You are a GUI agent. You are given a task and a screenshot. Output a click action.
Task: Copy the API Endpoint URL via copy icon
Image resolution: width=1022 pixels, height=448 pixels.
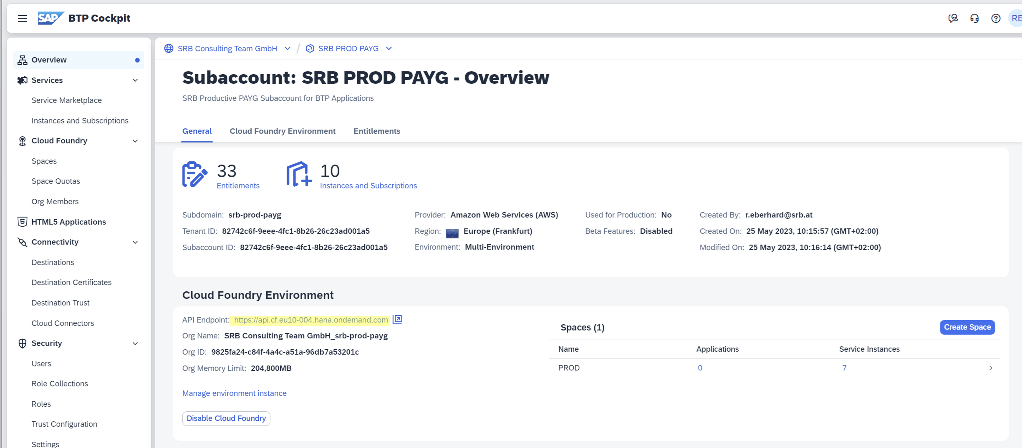pos(397,319)
